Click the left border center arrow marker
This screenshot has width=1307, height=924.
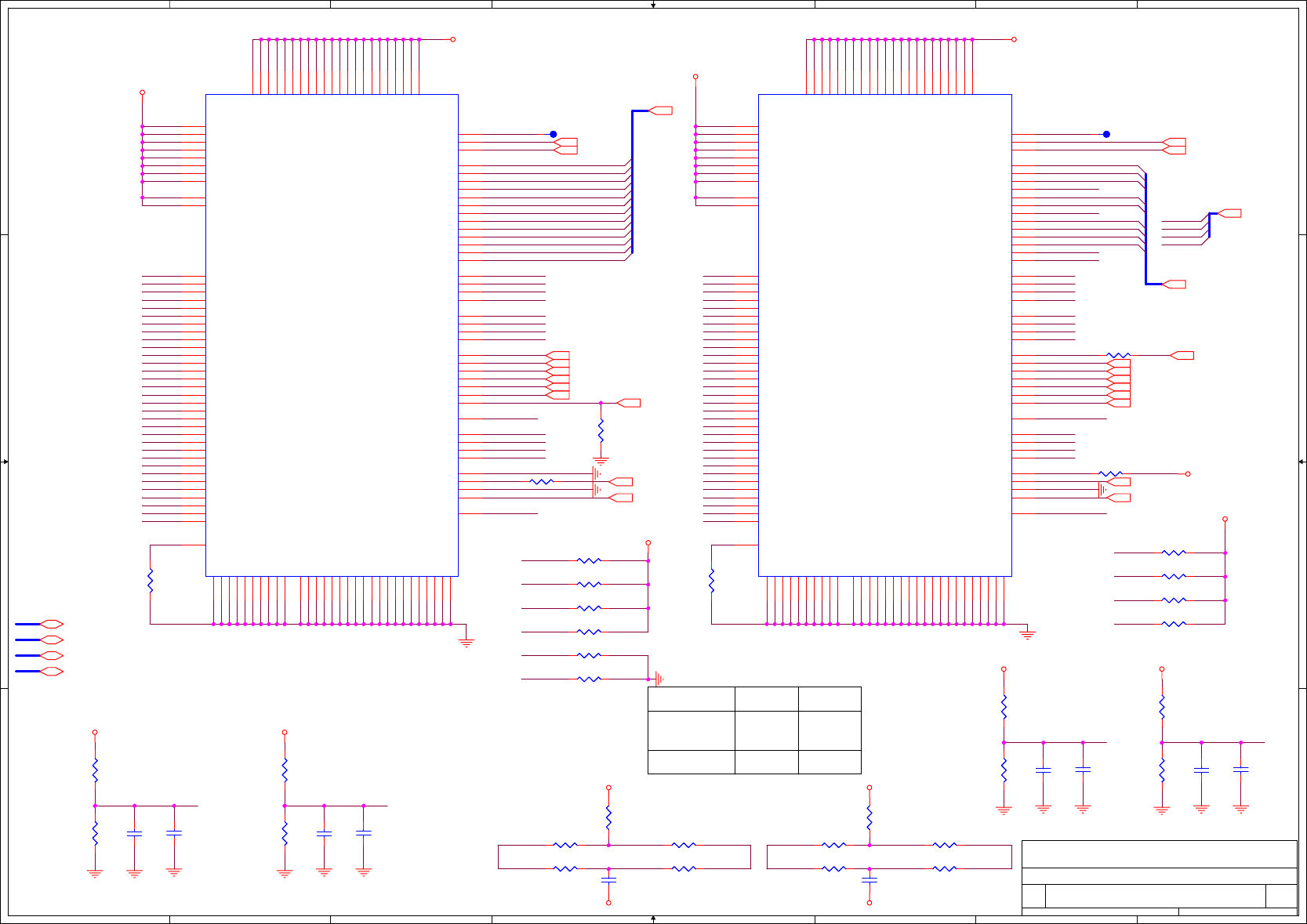click(5, 462)
